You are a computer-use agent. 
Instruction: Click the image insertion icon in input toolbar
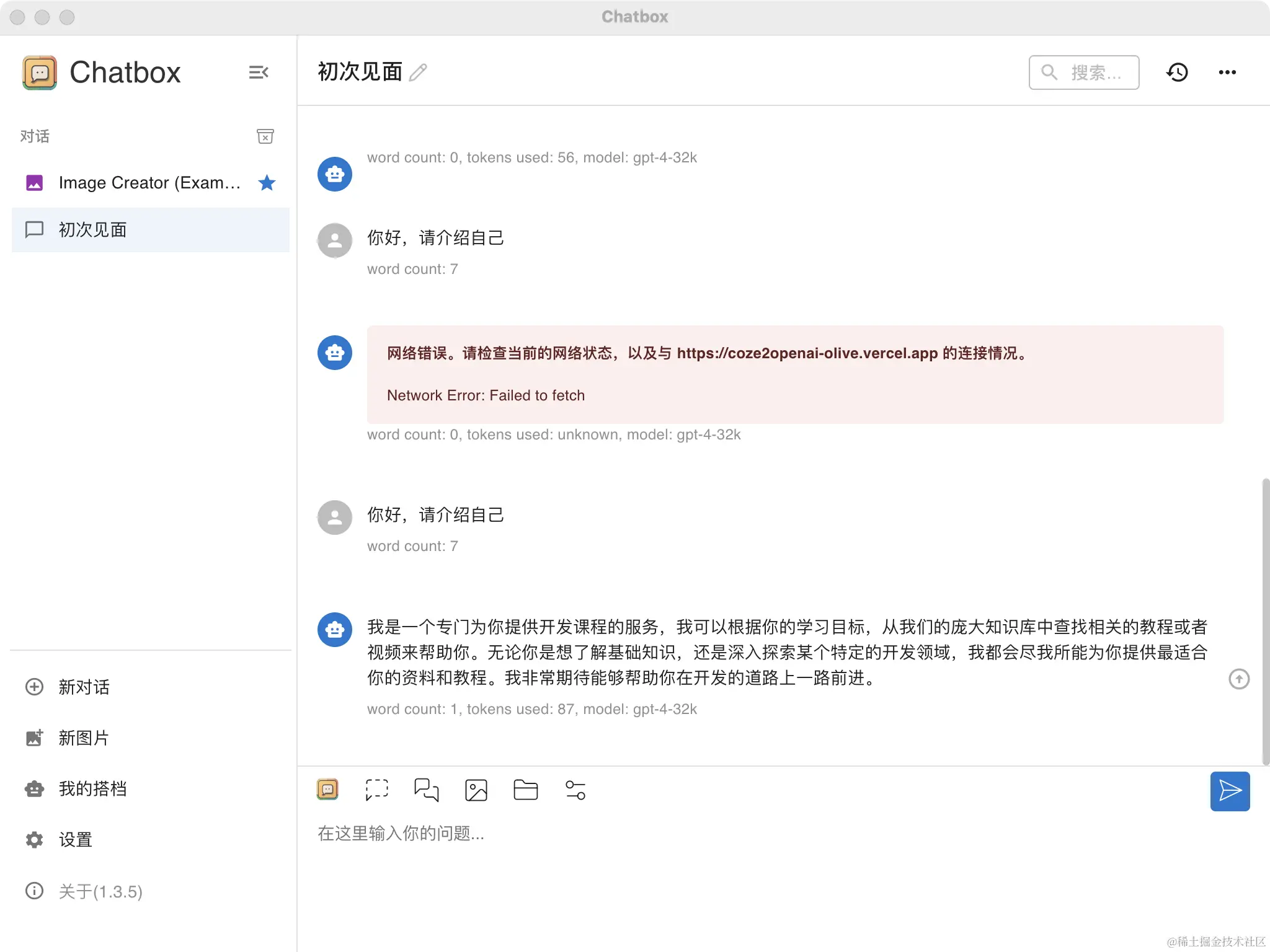pyautogui.click(x=476, y=790)
